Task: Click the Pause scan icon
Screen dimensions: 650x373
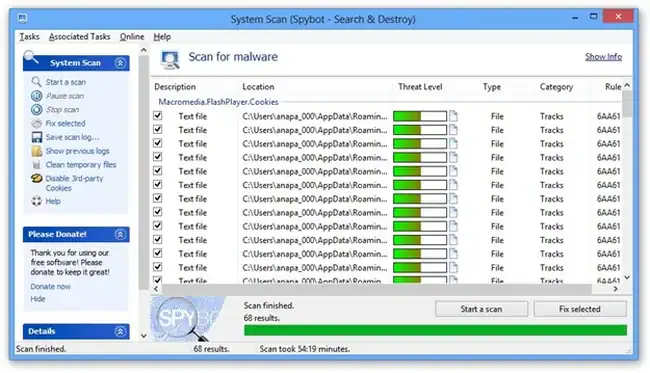Action: click(36, 96)
